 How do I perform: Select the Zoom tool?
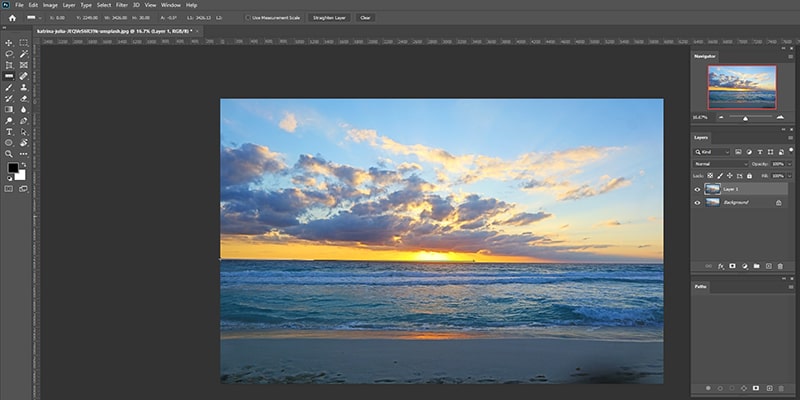pos(9,154)
